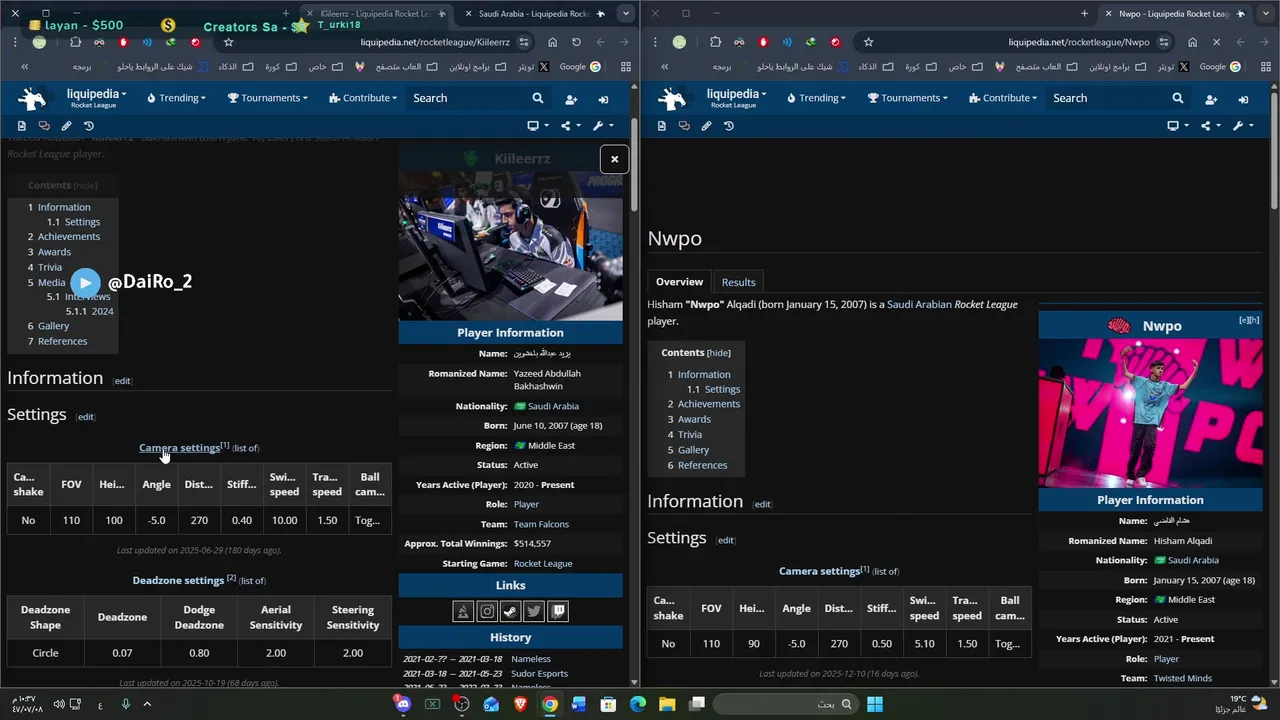Viewport: 1280px width, 720px height.
Task: Close the Killeerrz infobox with the X button
Action: 615,159
